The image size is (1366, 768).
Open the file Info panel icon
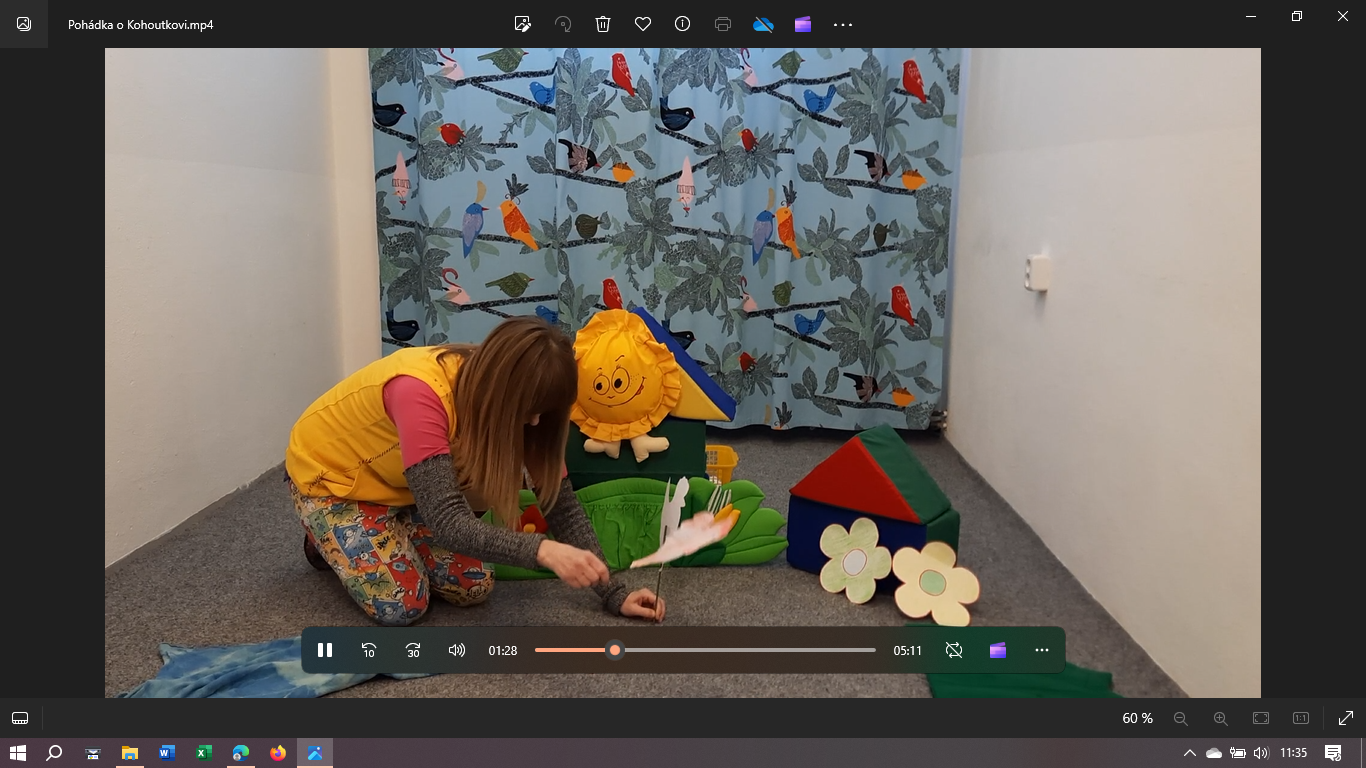pyautogui.click(x=683, y=24)
